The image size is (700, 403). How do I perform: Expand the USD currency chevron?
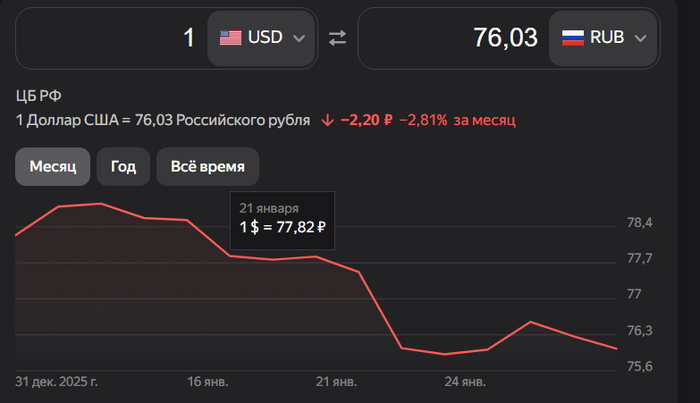point(298,39)
